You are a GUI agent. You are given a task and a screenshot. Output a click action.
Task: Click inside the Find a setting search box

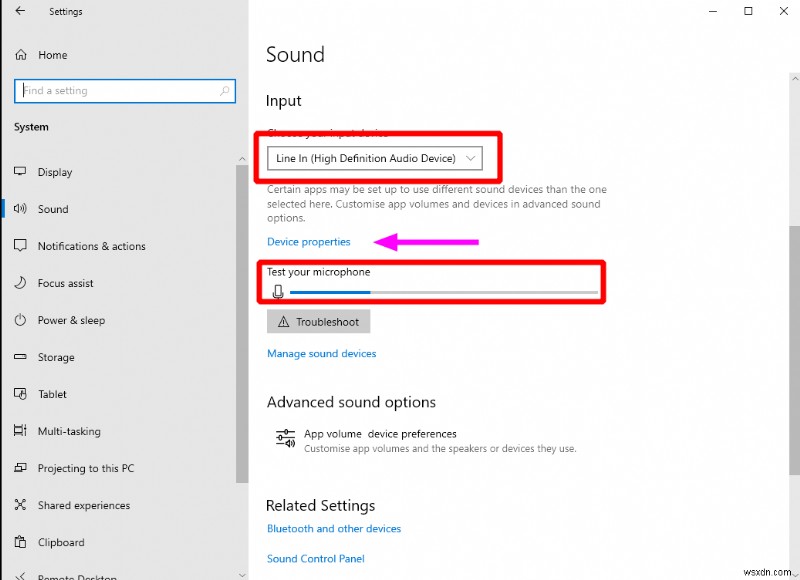tap(124, 90)
